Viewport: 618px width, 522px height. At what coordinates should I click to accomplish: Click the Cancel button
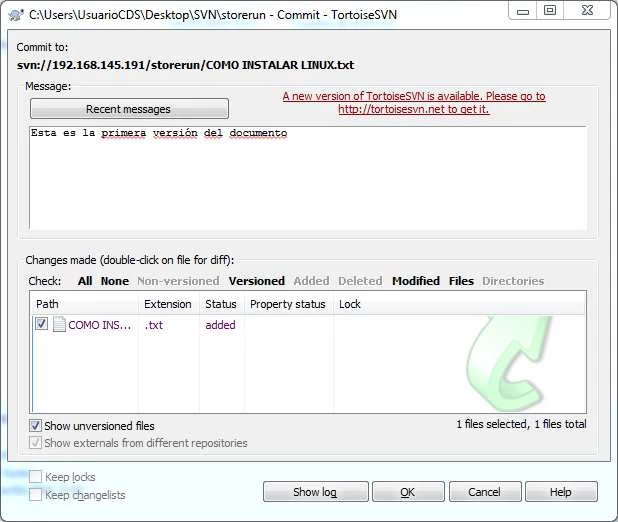click(485, 492)
